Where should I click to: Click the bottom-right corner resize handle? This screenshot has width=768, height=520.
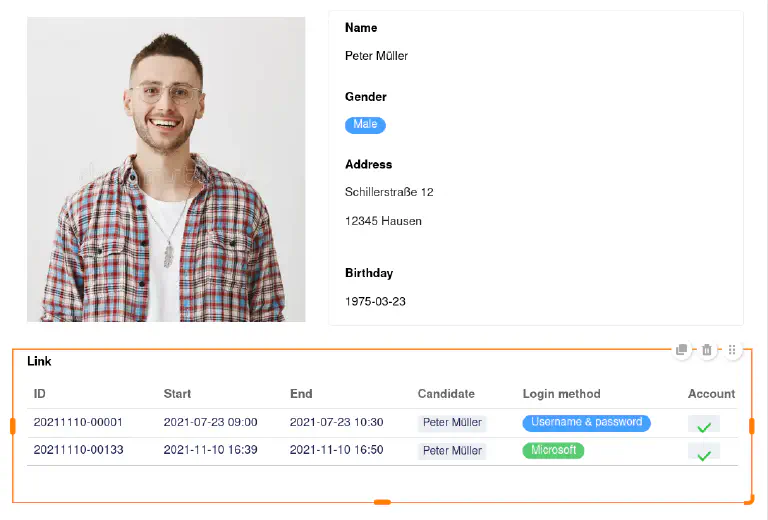click(750, 500)
